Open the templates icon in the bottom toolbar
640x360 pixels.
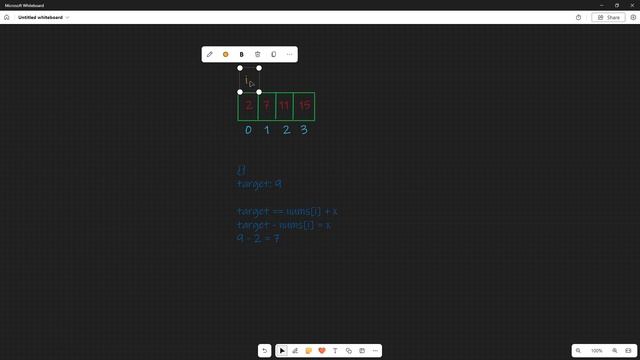click(x=362, y=351)
